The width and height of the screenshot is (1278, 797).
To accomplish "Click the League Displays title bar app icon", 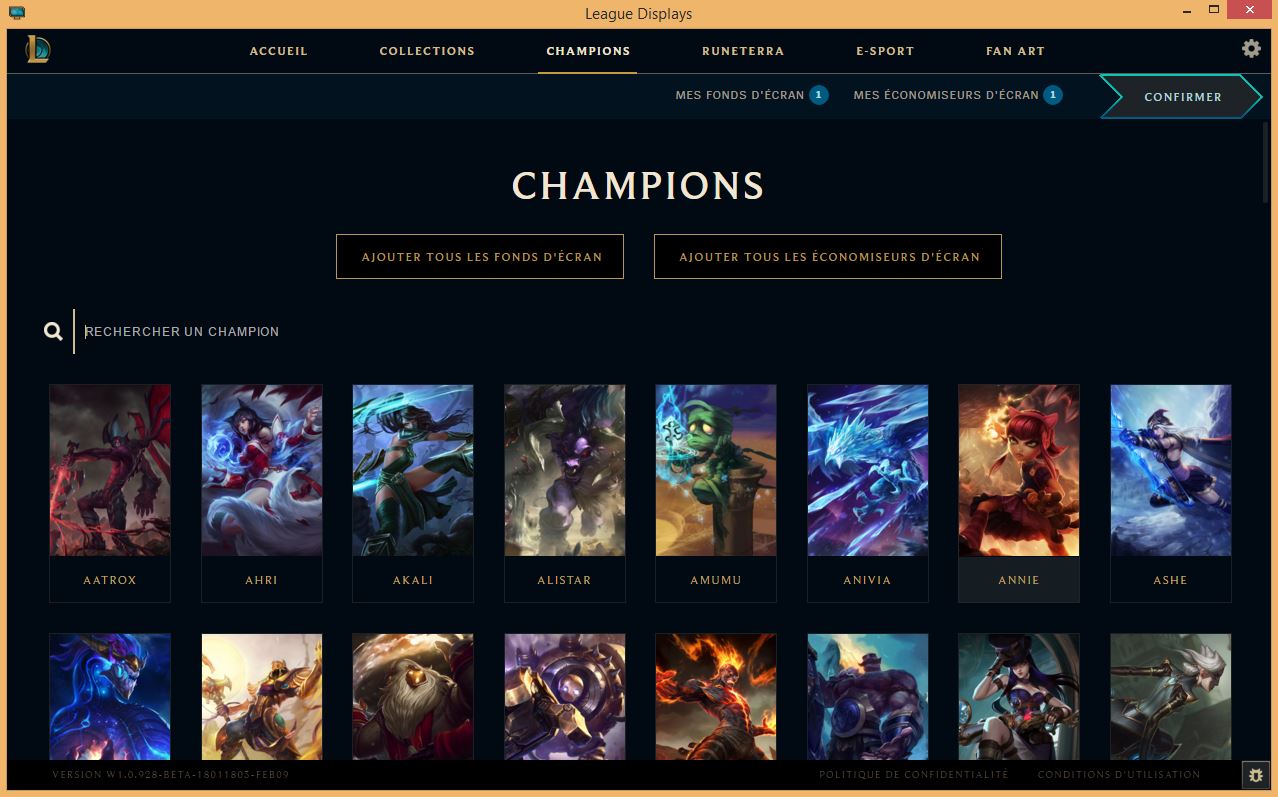I will (17, 13).
